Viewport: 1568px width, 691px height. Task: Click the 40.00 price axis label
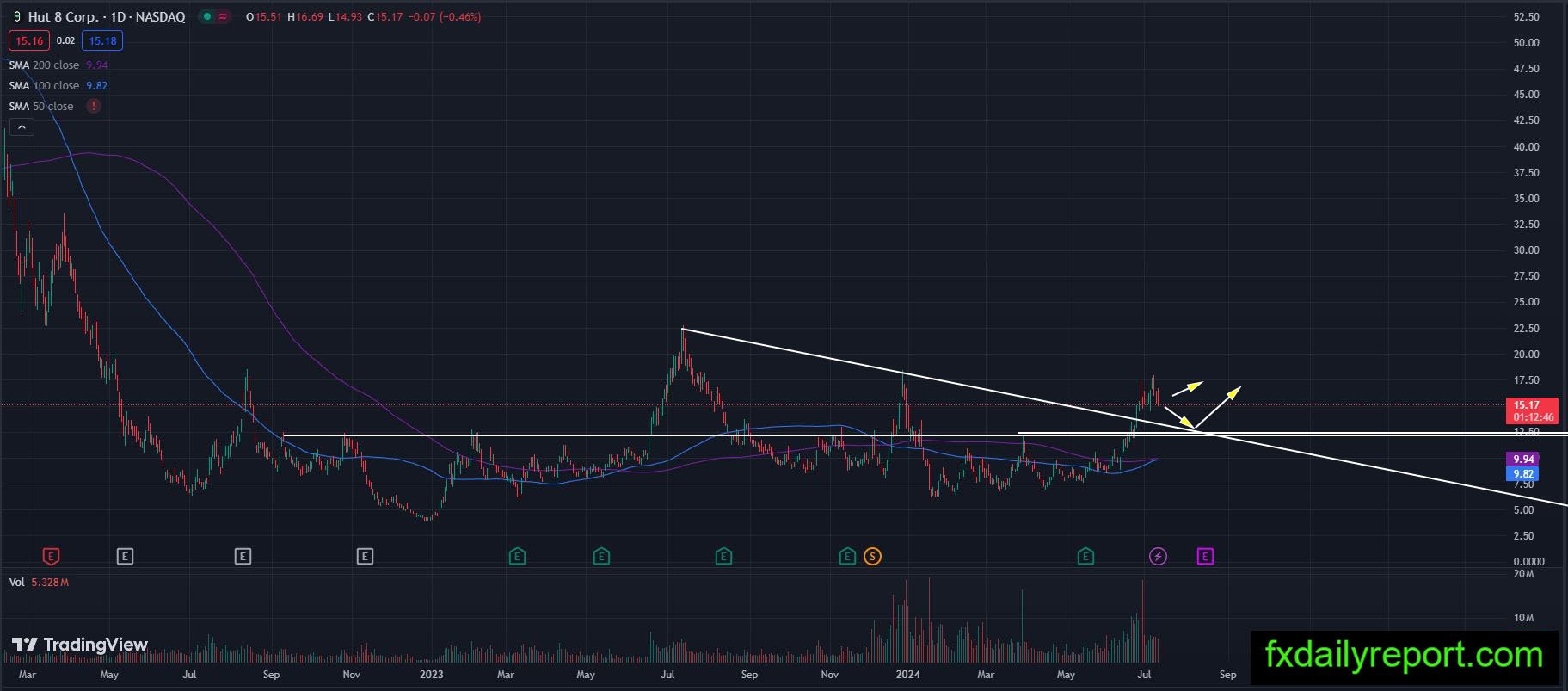point(1527,147)
